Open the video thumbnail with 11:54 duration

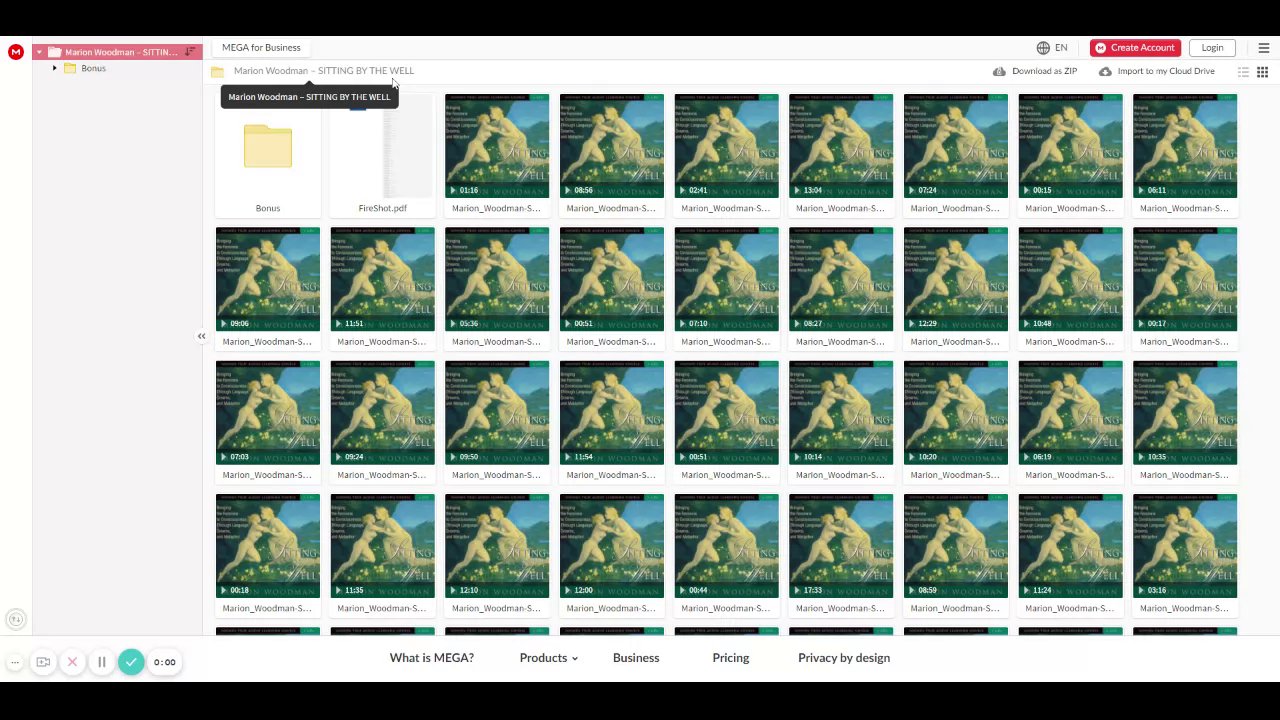612,420
